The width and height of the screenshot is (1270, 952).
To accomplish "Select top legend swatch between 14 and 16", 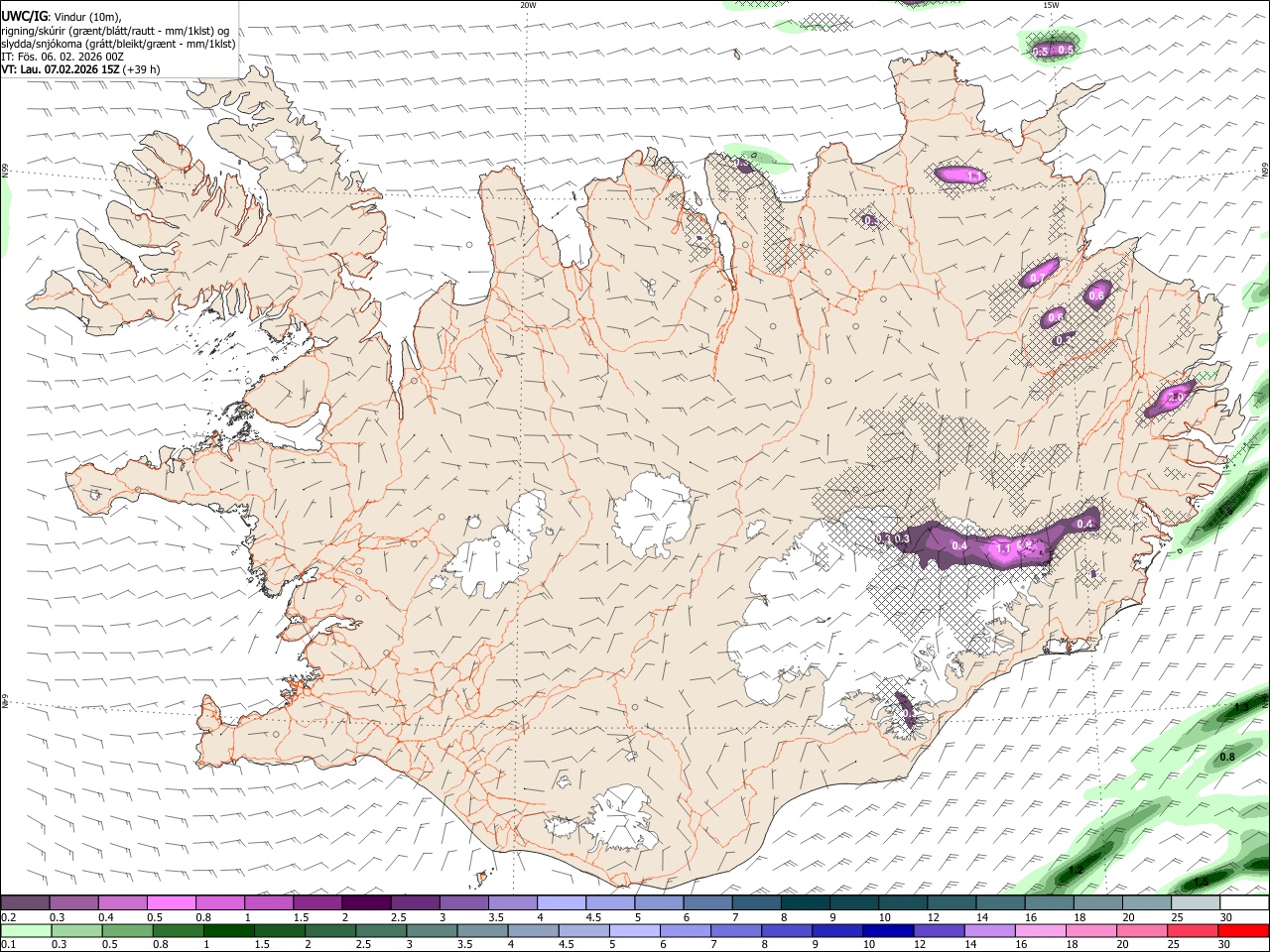I will [x=1000, y=903].
